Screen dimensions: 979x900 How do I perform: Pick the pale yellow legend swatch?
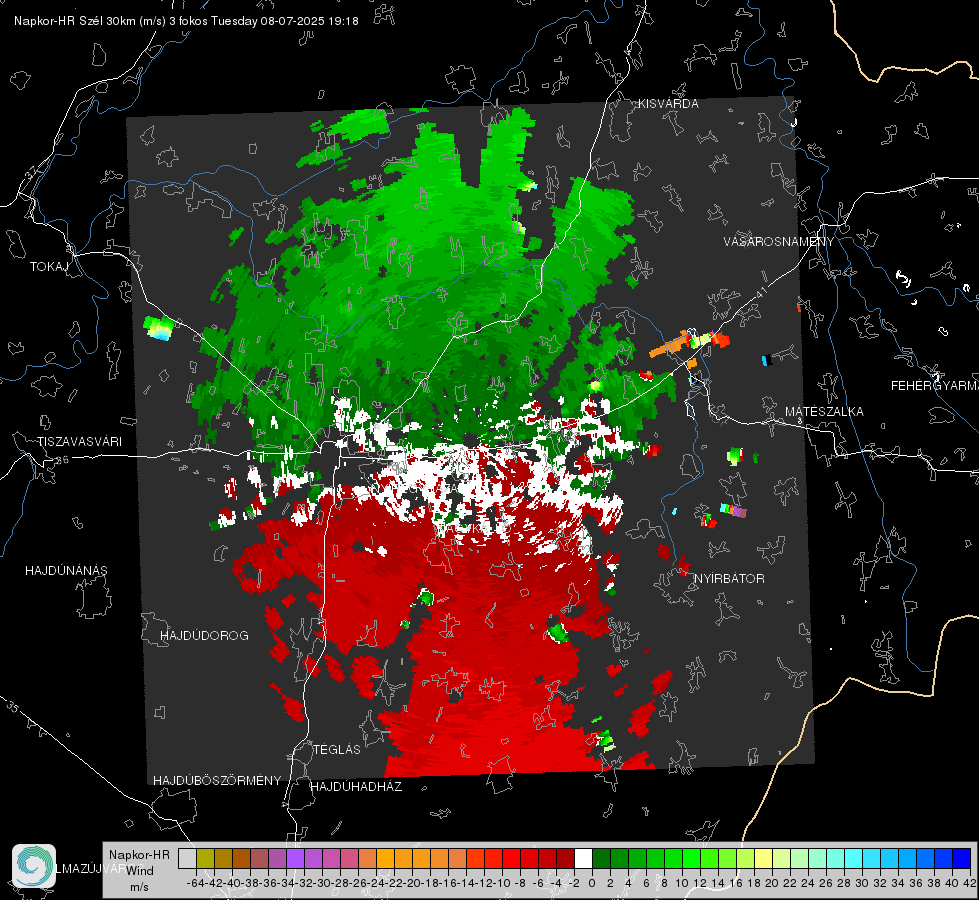click(x=764, y=858)
